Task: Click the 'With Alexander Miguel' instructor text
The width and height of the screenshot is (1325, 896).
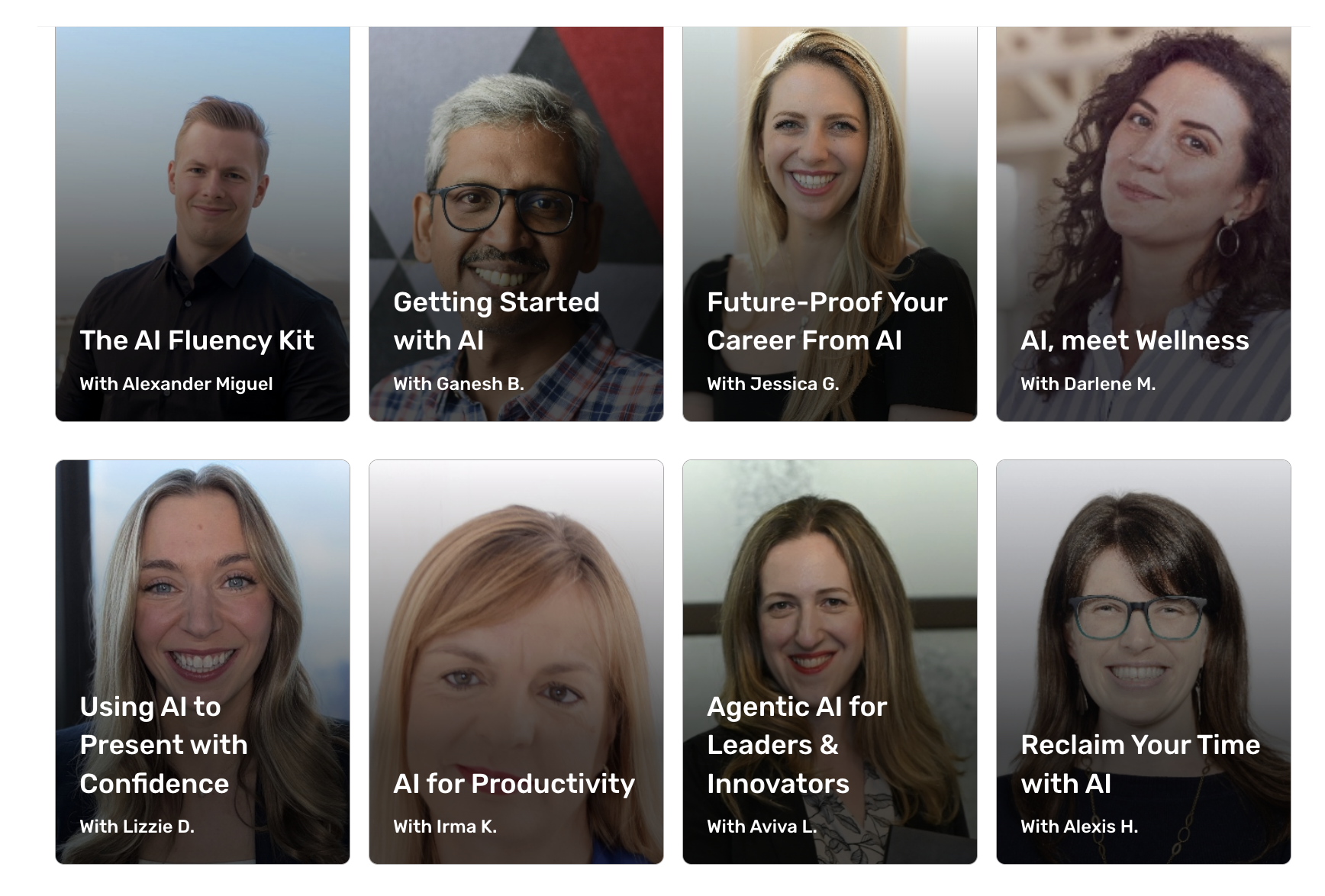Action: click(176, 384)
